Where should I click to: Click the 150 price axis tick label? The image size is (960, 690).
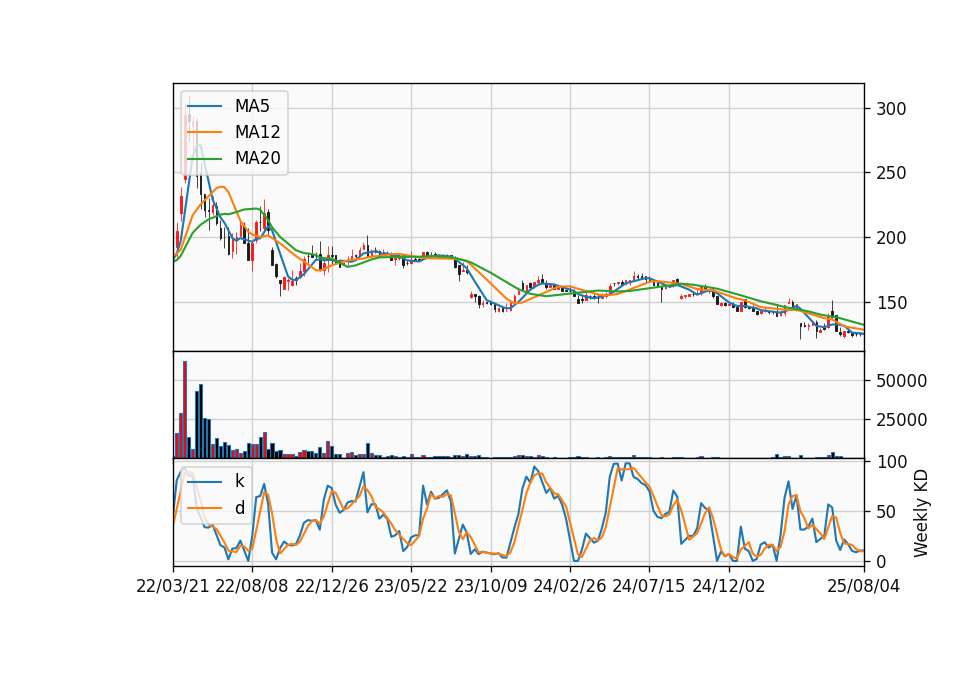(x=891, y=303)
